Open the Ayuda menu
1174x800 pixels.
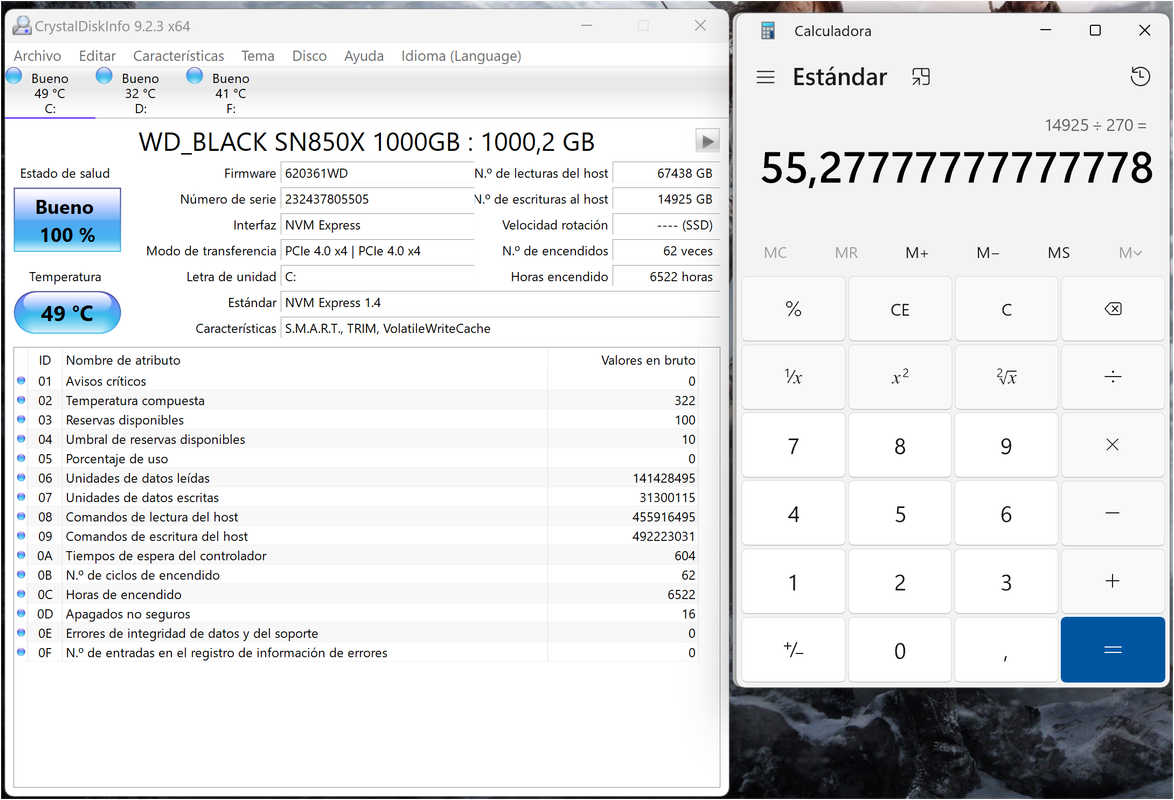pos(364,56)
